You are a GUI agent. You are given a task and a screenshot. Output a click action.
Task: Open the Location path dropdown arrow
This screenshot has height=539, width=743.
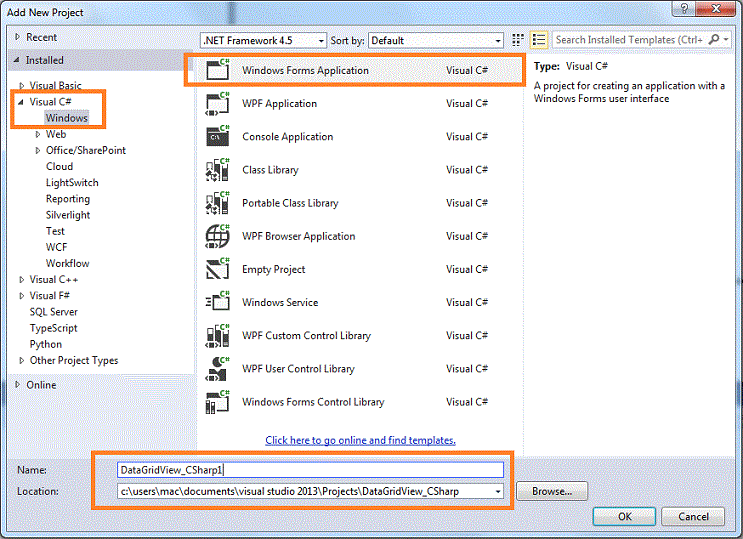(x=498, y=492)
